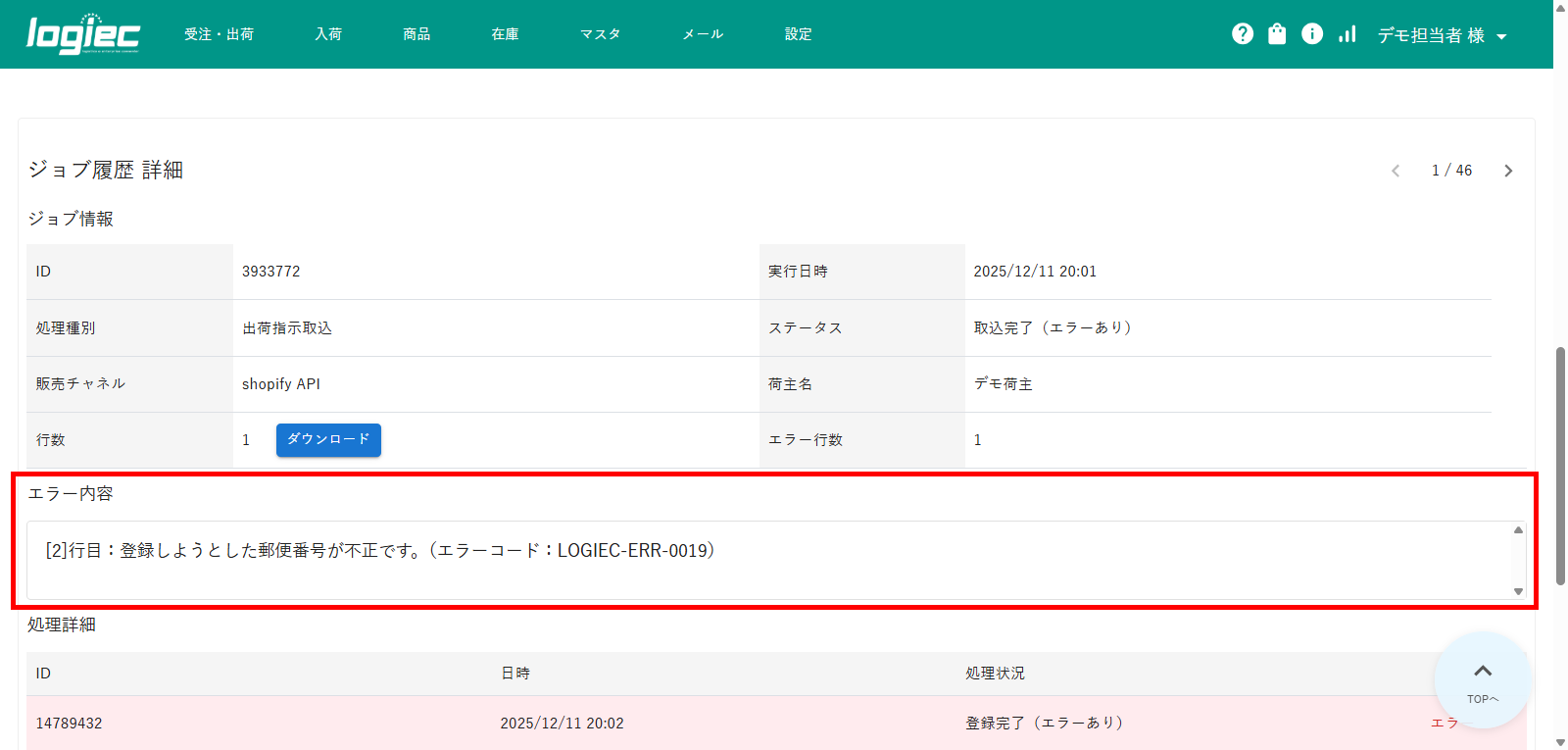Select process detail row 14789432
Image resolution: width=1568 pixels, height=750 pixels.
(69, 724)
